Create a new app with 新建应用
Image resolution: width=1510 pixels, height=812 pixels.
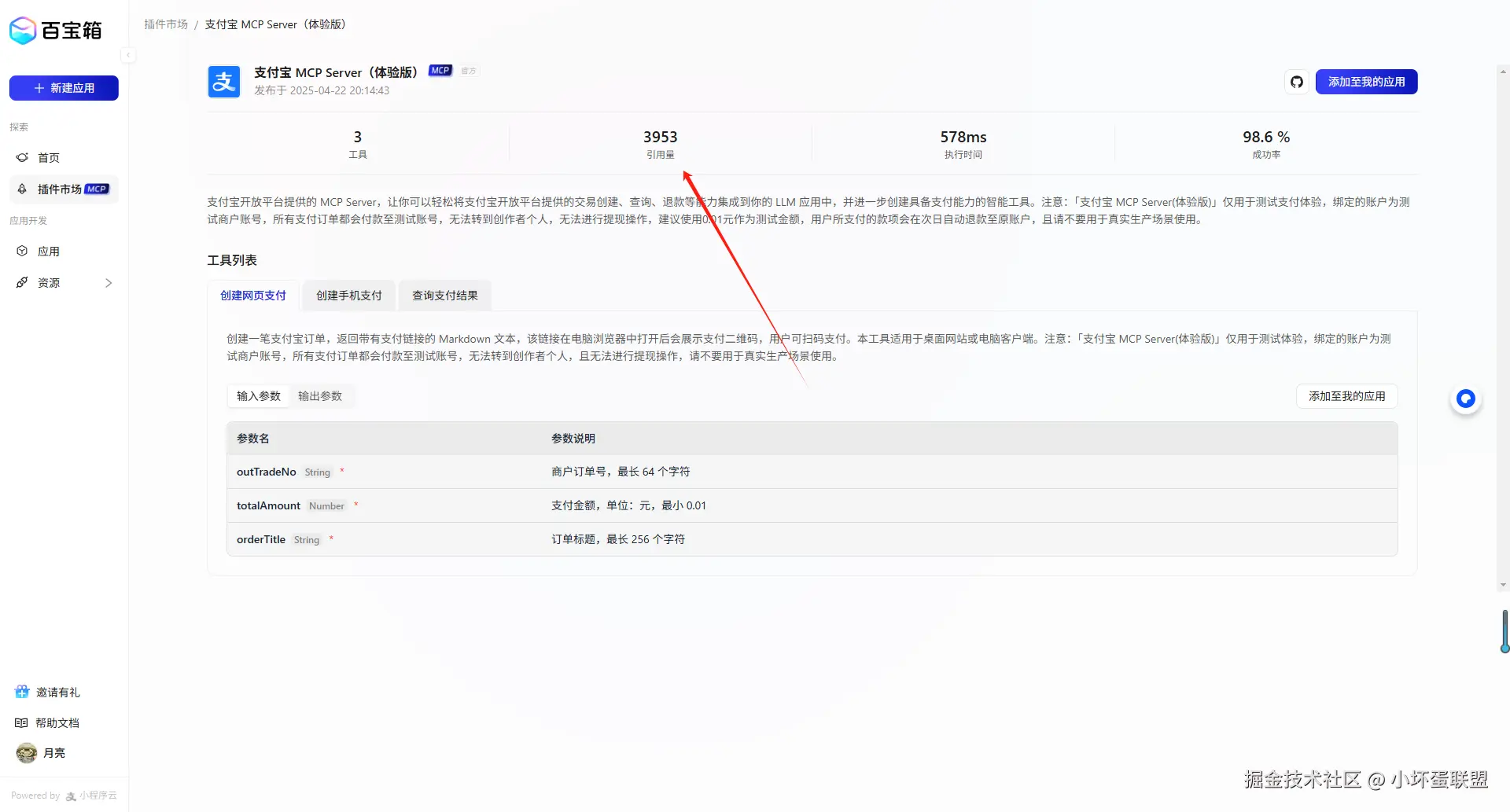click(x=64, y=88)
